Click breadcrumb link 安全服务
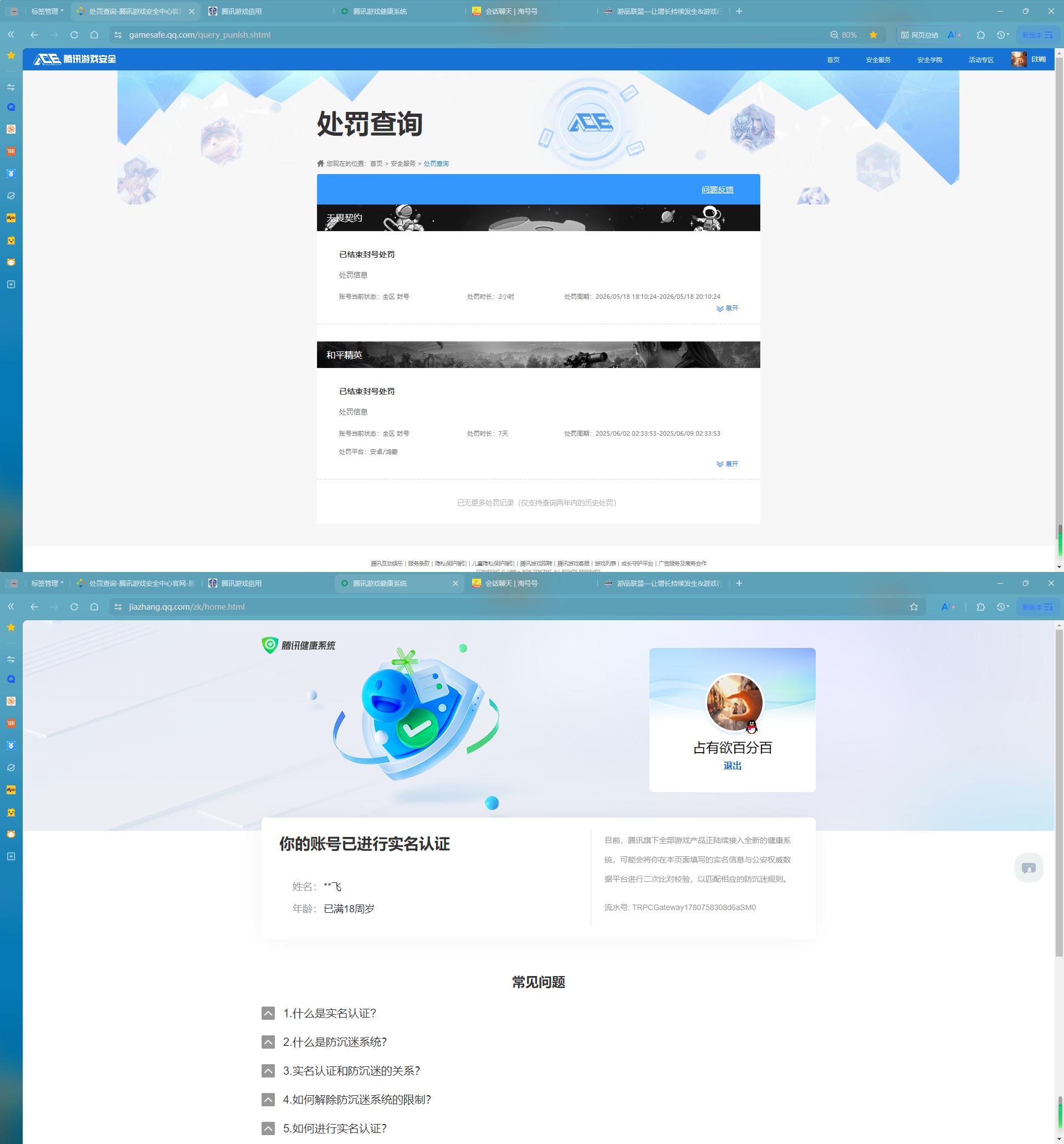The width and height of the screenshot is (1064, 1144). [403, 164]
